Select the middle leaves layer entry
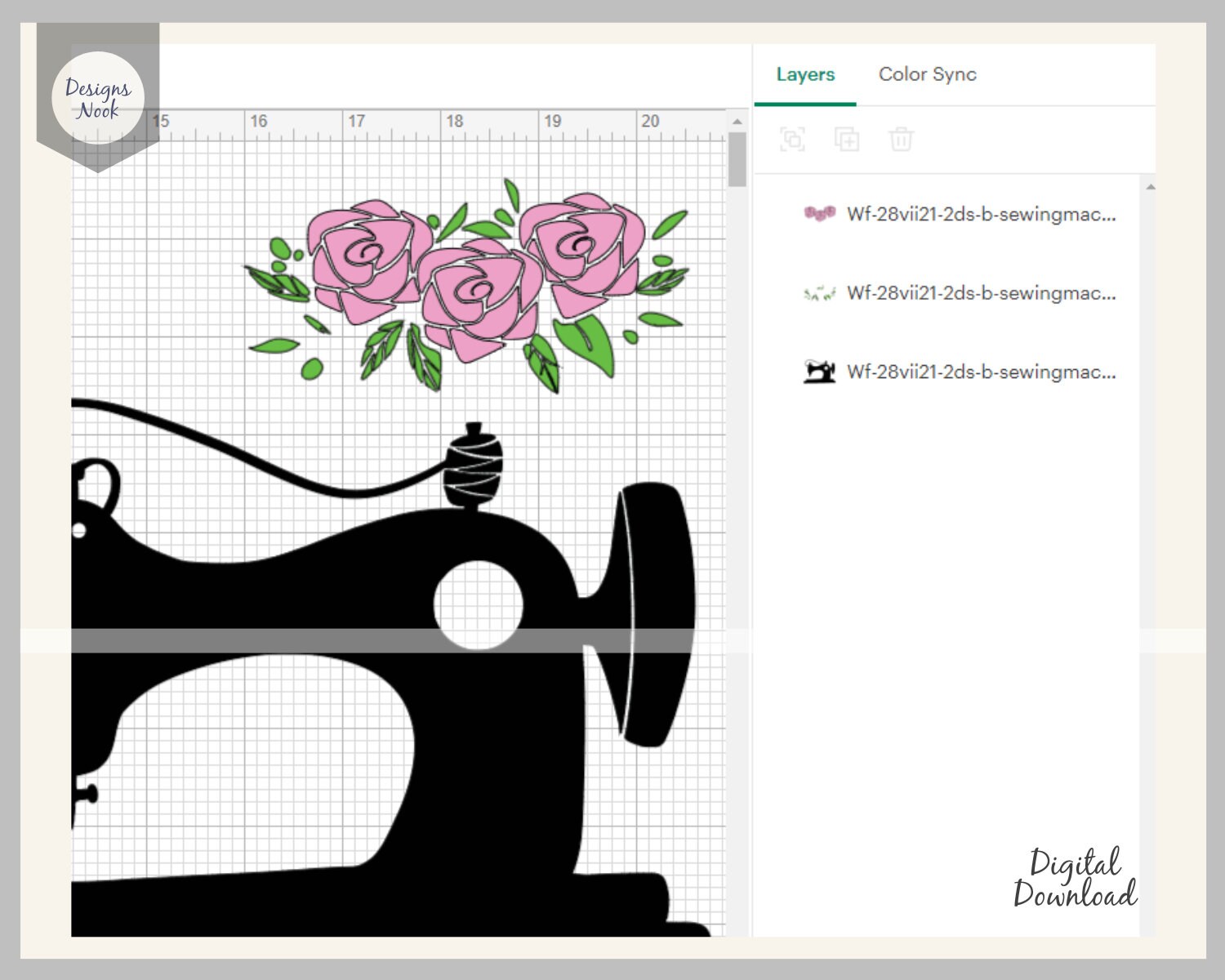1225x980 pixels. (x=980, y=292)
